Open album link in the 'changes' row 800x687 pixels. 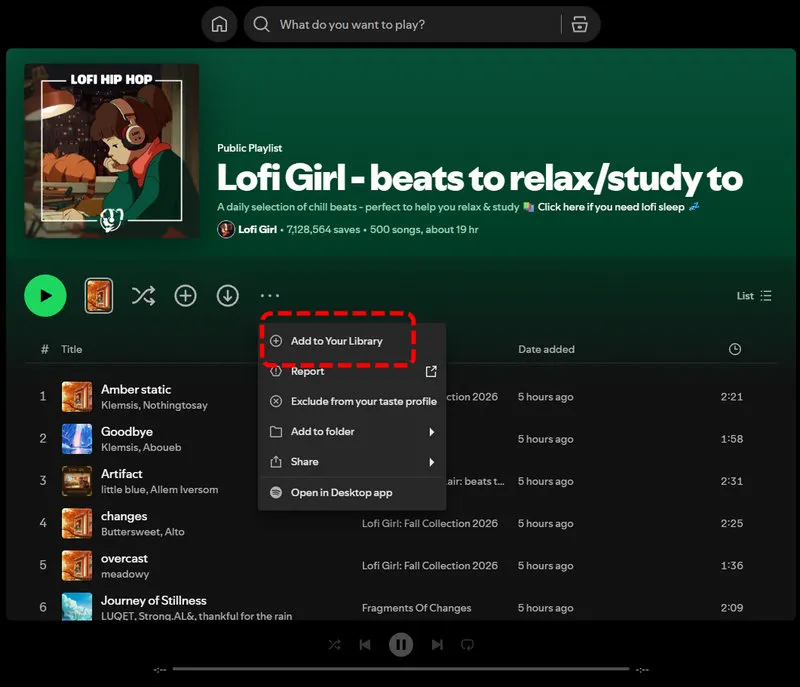(x=430, y=523)
